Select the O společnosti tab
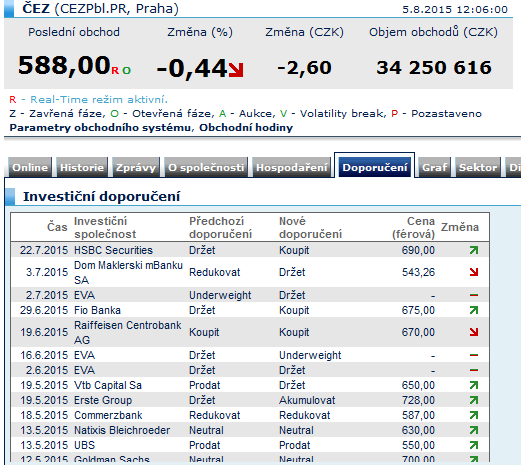 pyautogui.click(x=206, y=167)
